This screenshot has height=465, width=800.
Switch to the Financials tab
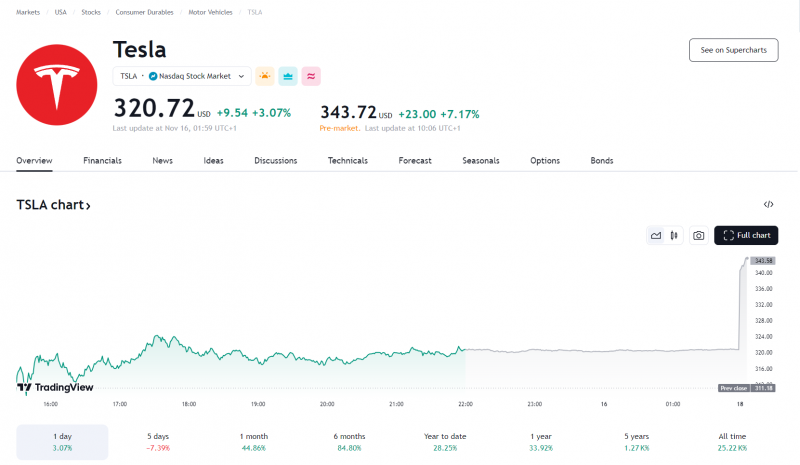pos(102,160)
